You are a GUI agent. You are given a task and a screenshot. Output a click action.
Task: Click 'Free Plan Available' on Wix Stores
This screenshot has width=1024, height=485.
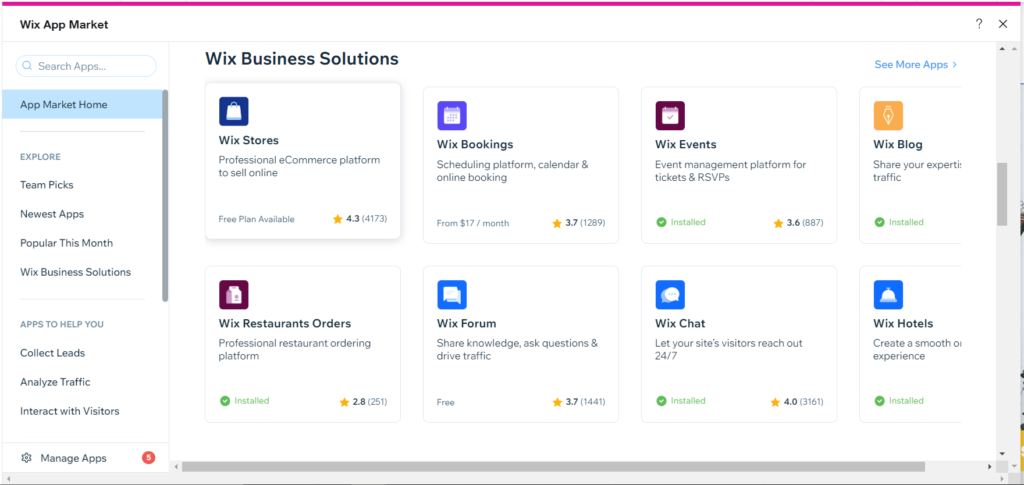(x=257, y=219)
